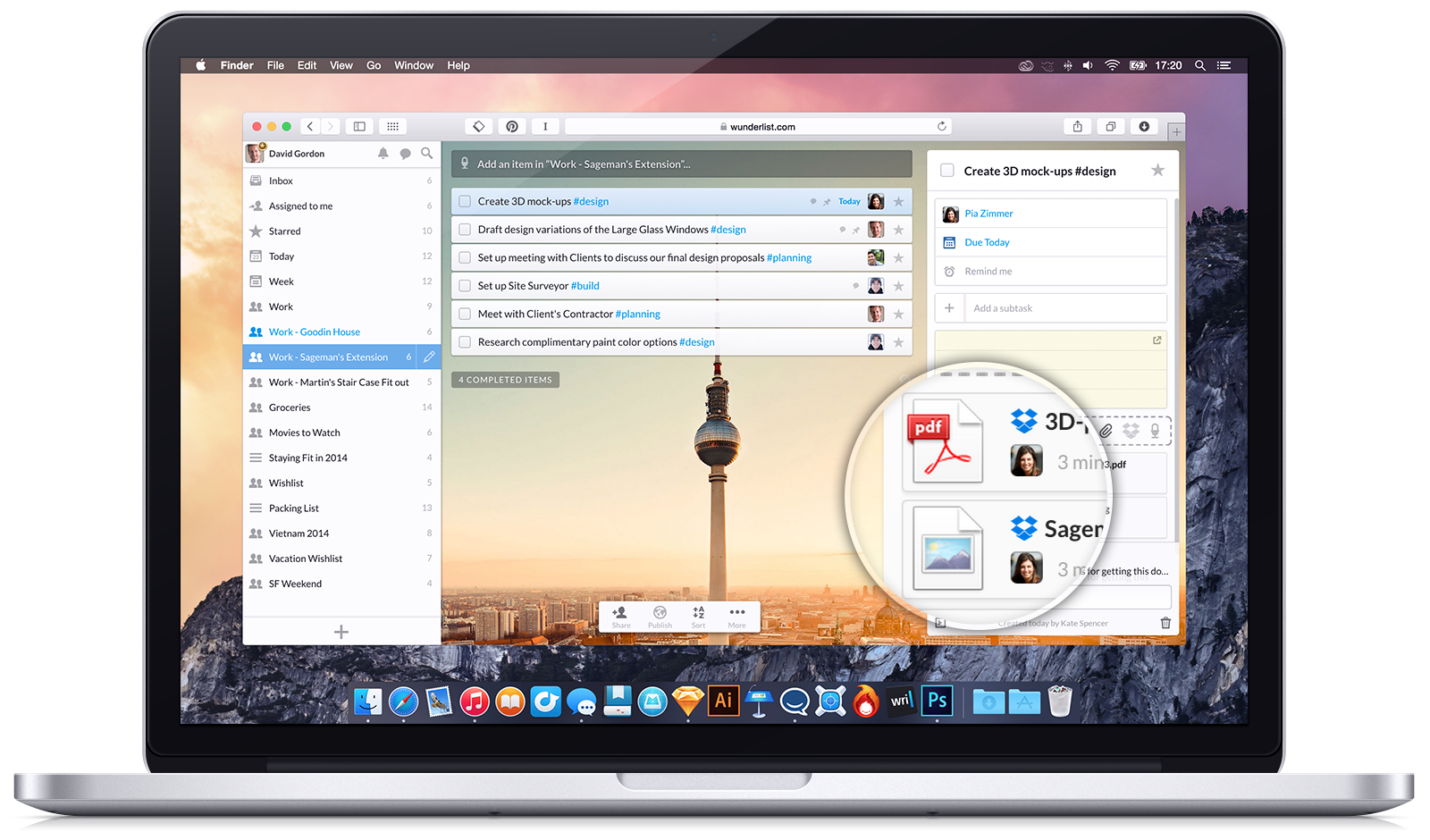Click the microphone icon in the add item bar
The height and width of the screenshot is (840, 1430).
coord(465,164)
